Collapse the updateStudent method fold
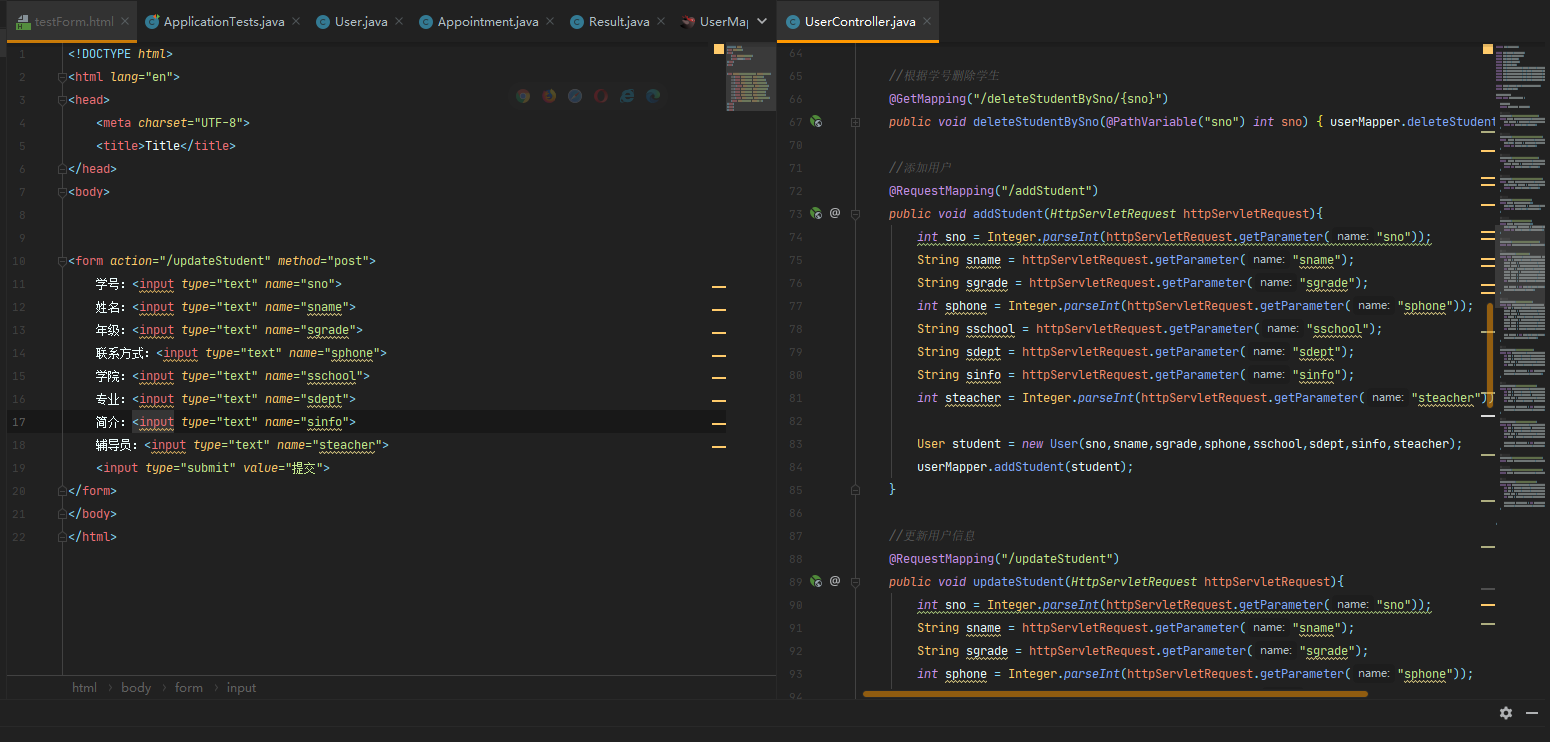The width and height of the screenshot is (1550, 742). [855, 582]
